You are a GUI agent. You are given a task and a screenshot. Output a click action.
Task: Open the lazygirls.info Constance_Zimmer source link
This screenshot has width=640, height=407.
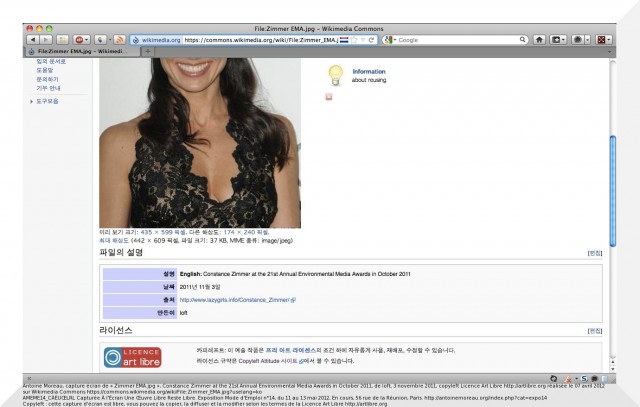pyautogui.click(x=236, y=299)
